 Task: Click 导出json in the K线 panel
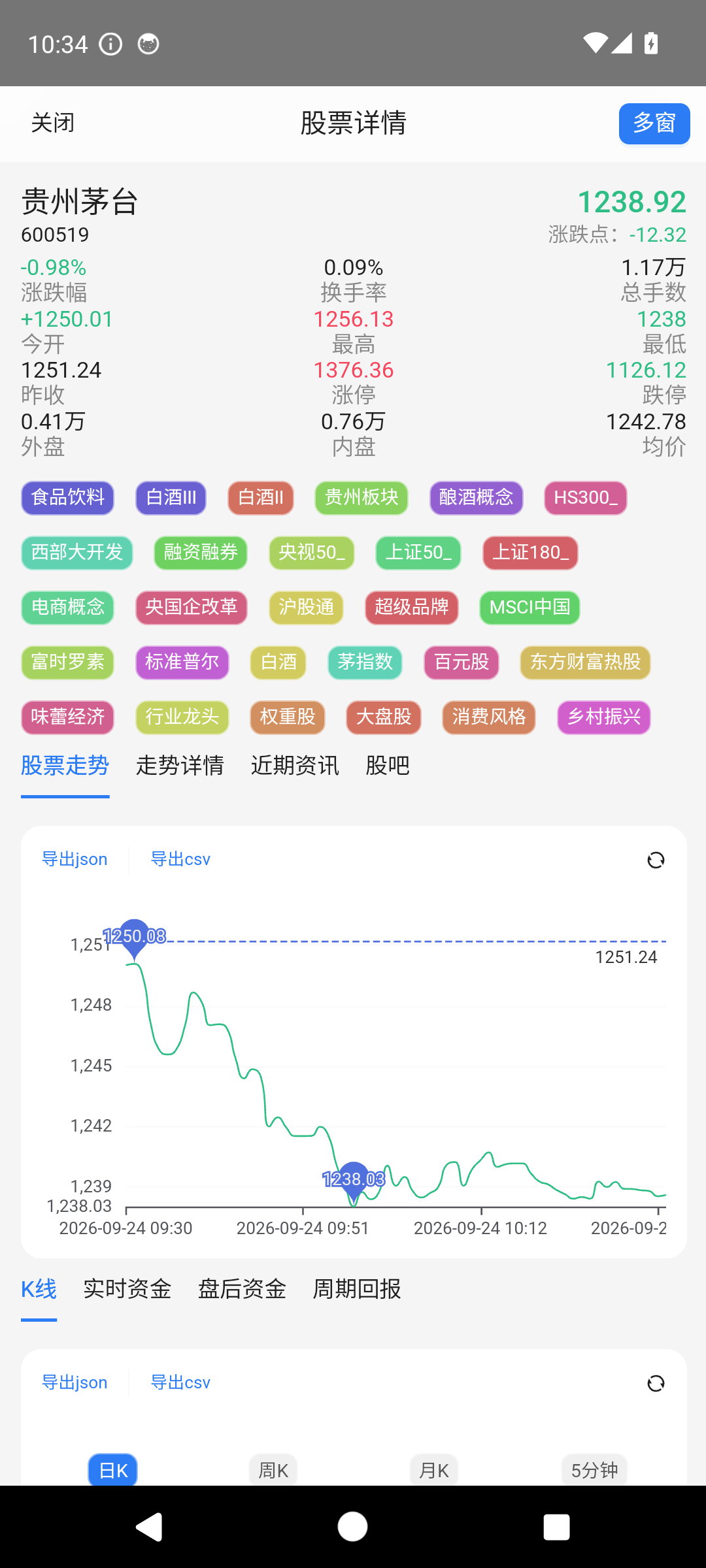tap(75, 1382)
